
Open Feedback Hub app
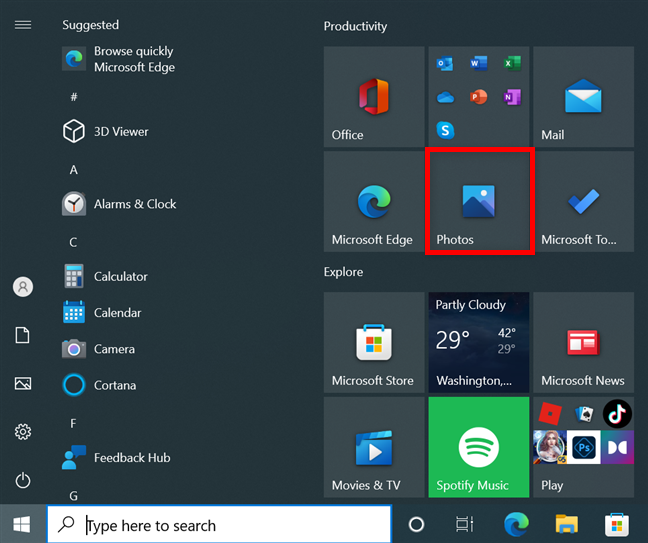click(x=116, y=457)
